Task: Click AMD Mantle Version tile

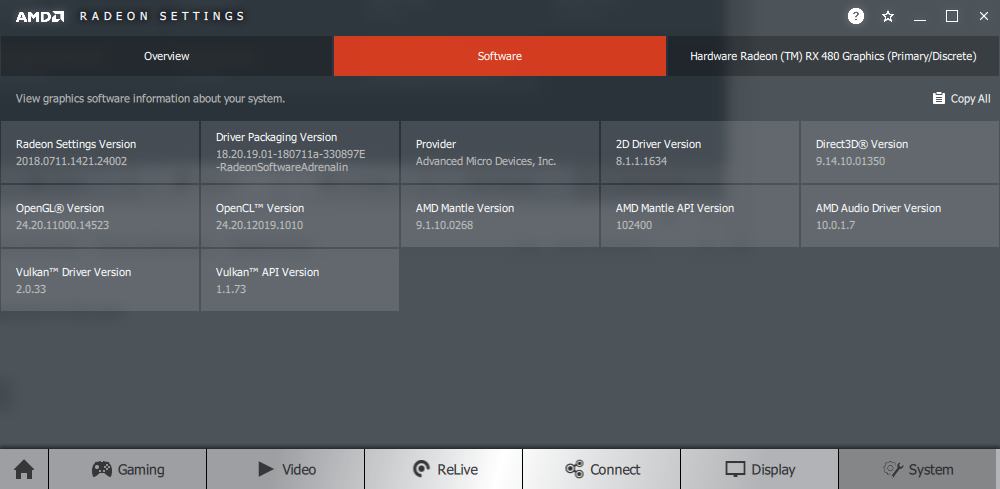Action: (x=500, y=216)
